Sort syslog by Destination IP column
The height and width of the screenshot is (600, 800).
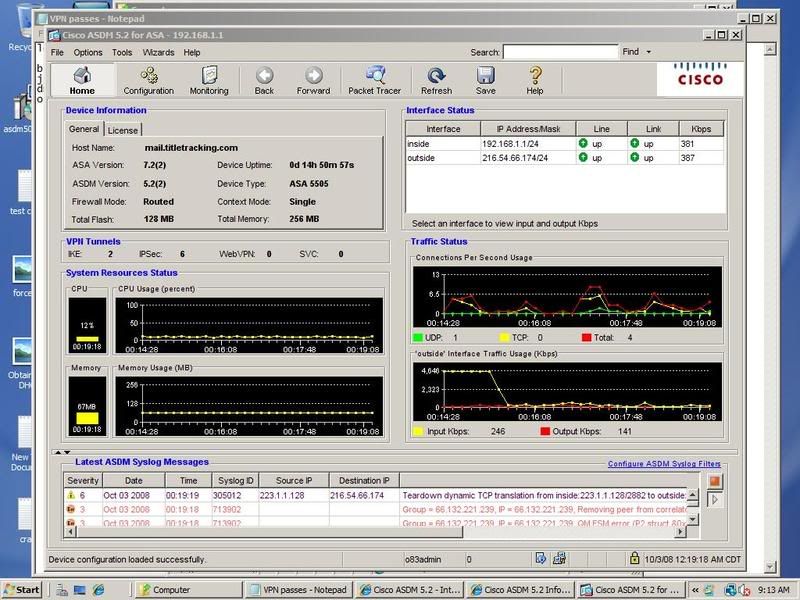coord(364,481)
